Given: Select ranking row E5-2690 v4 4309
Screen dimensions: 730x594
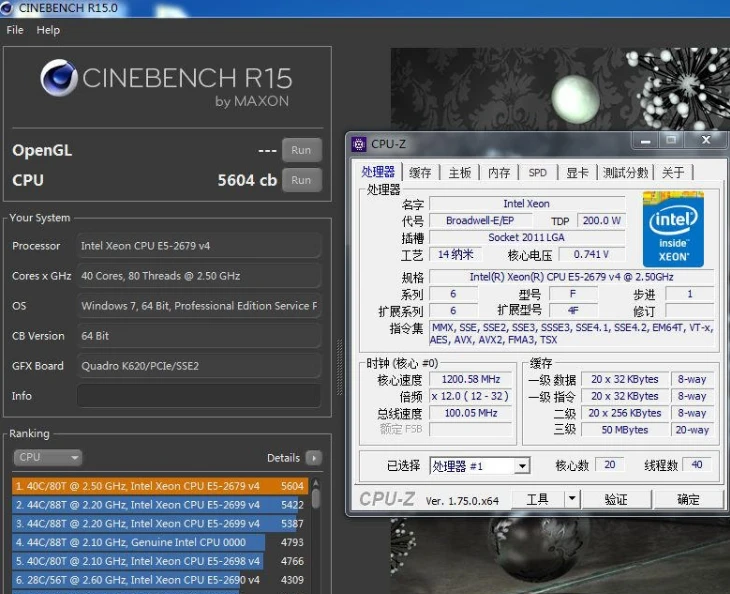Looking at the screenshot, I should tap(160, 580).
